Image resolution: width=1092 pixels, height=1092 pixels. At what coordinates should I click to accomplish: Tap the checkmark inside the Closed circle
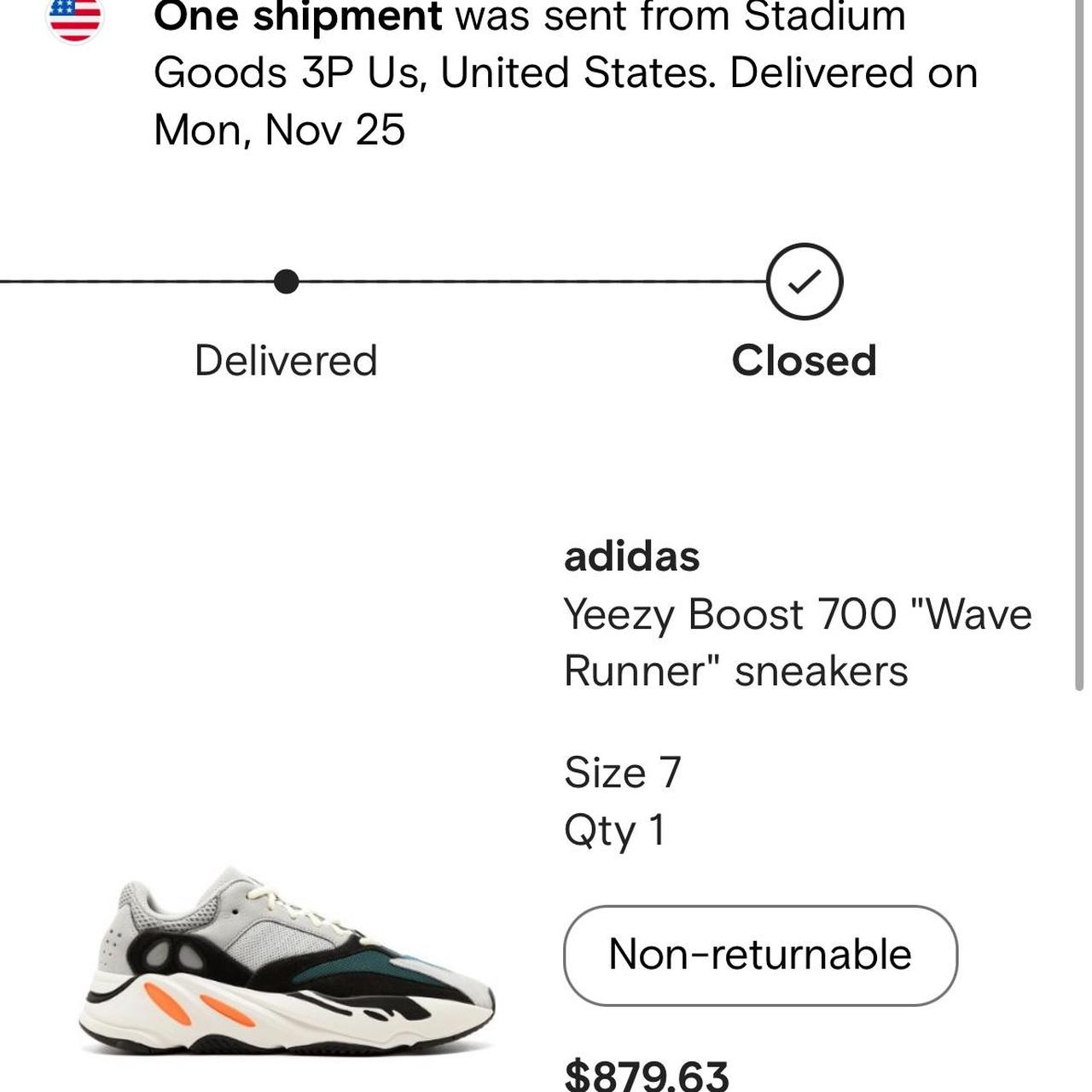tap(803, 280)
